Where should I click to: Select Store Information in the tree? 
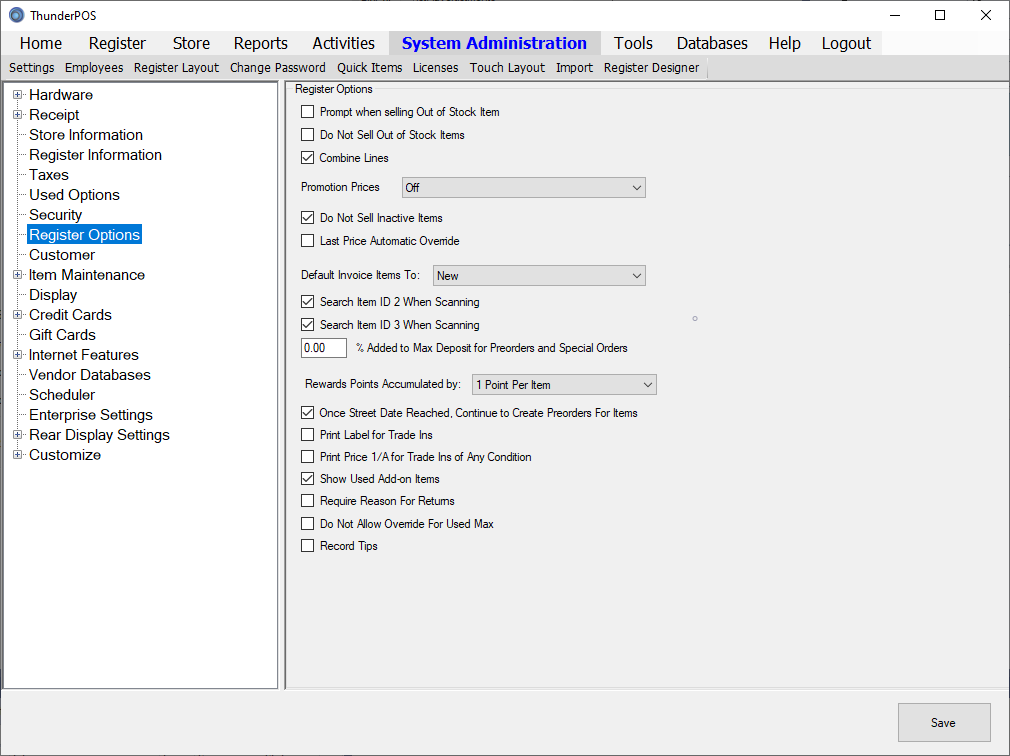pos(86,135)
